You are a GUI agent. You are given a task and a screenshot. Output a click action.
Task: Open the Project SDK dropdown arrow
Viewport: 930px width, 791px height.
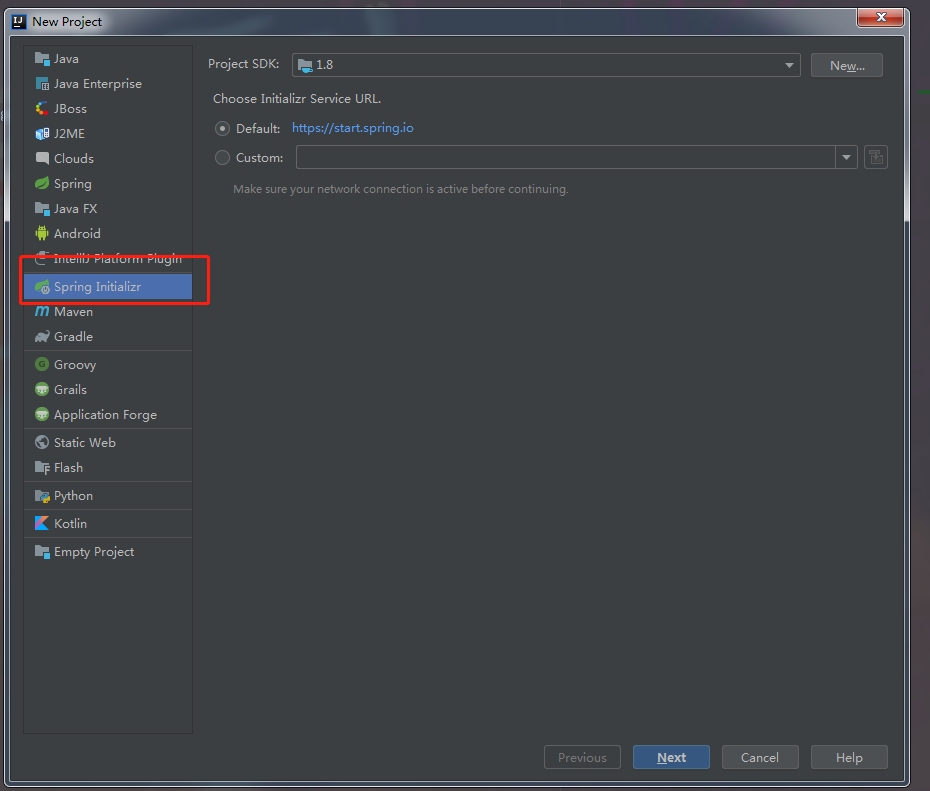789,65
